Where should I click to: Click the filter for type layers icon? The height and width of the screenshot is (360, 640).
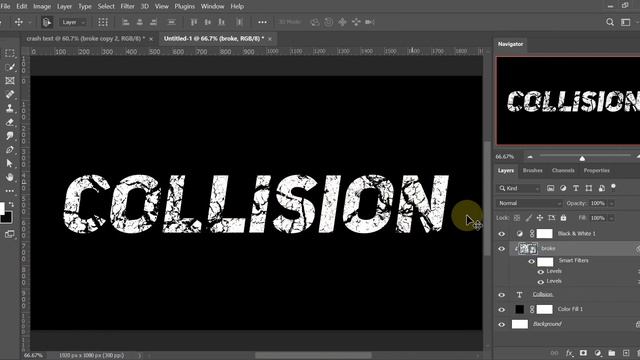click(x=576, y=188)
